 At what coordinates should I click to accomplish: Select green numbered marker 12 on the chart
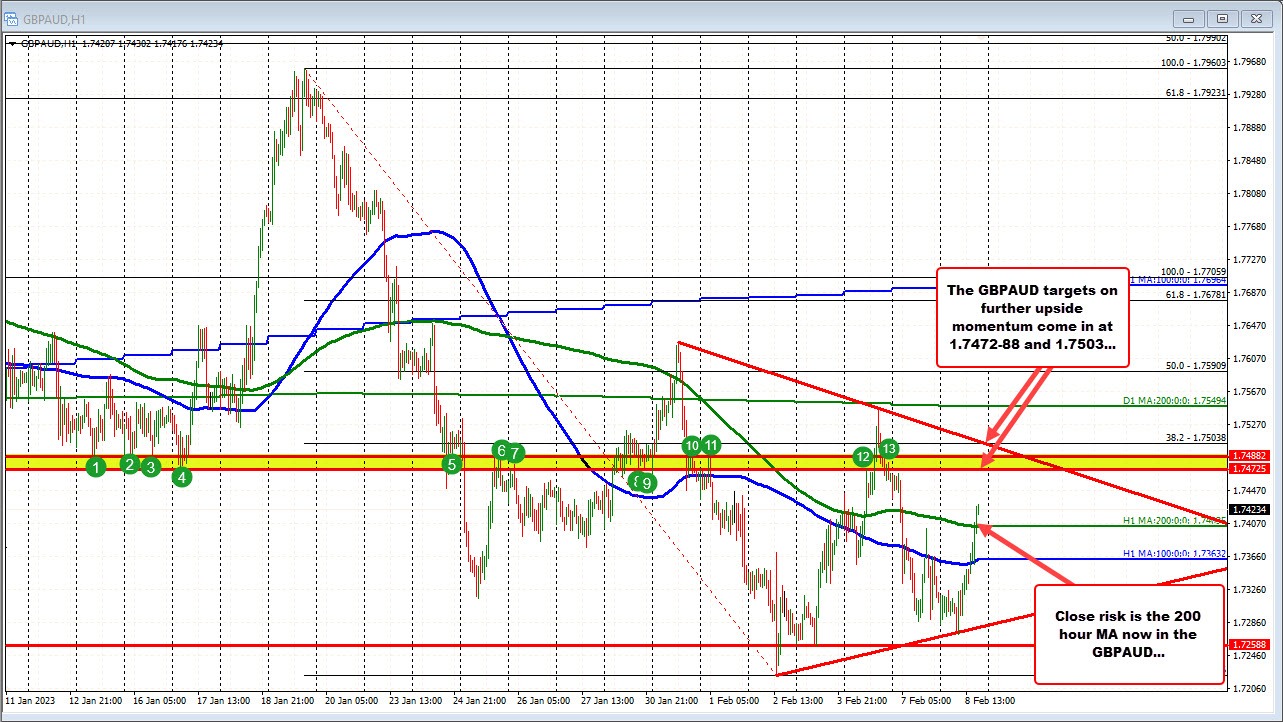point(864,458)
